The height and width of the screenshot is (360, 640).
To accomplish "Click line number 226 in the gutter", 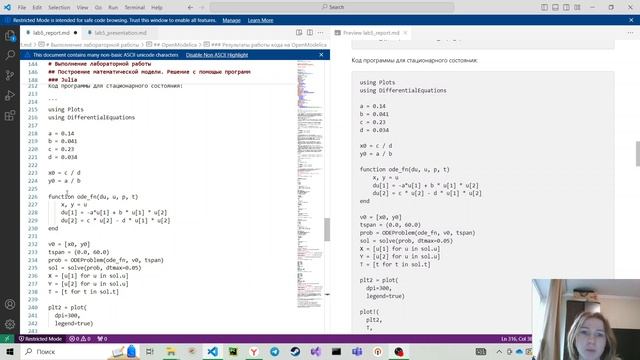I will (33, 197).
